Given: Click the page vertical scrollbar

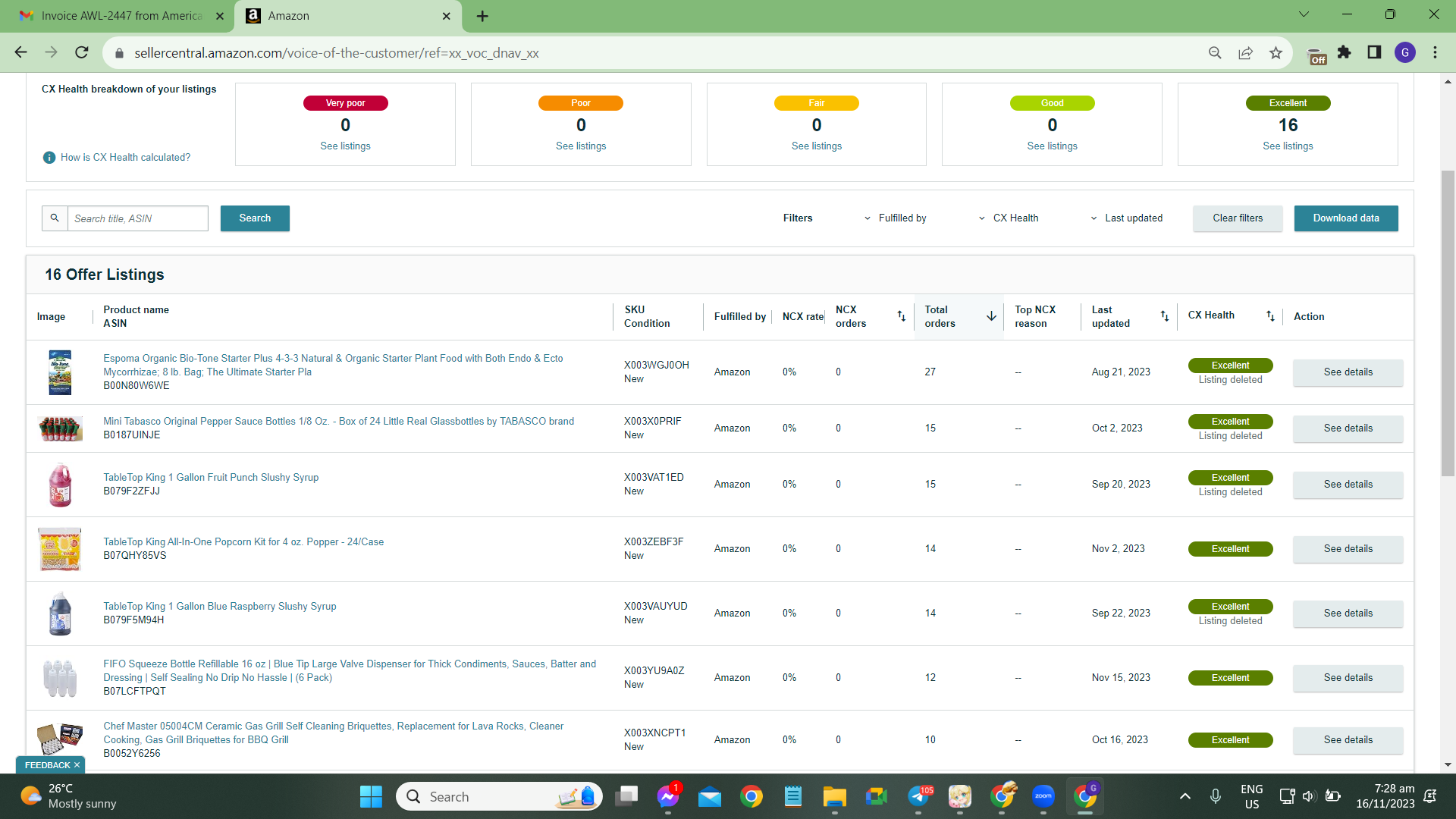Looking at the screenshot, I should click(x=1448, y=324).
